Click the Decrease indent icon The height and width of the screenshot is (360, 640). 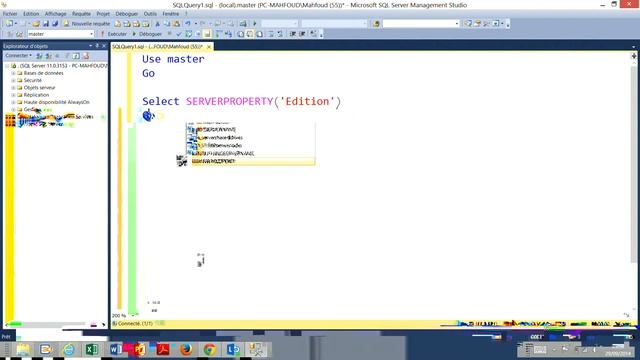293,34
